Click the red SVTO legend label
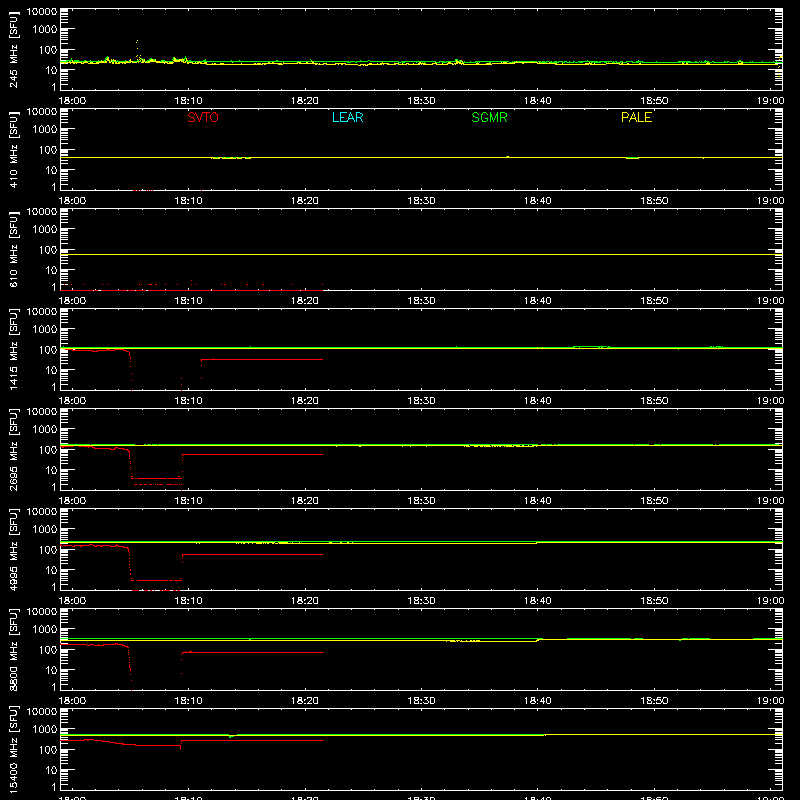The width and height of the screenshot is (800, 800). tap(203, 117)
